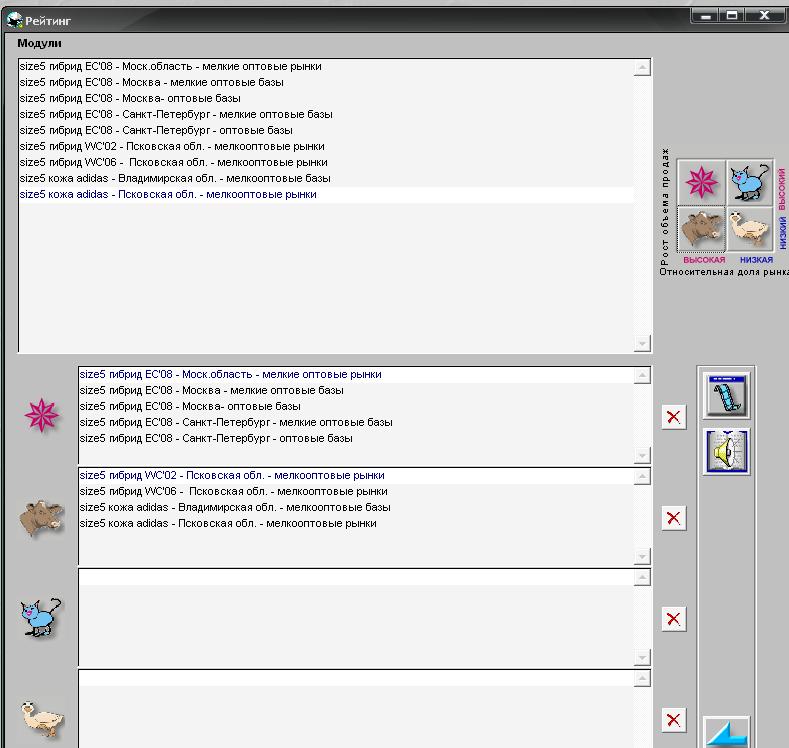Click the Рейтинг window title icon
Viewport: 789px width, 748px height.
tap(14, 21)
